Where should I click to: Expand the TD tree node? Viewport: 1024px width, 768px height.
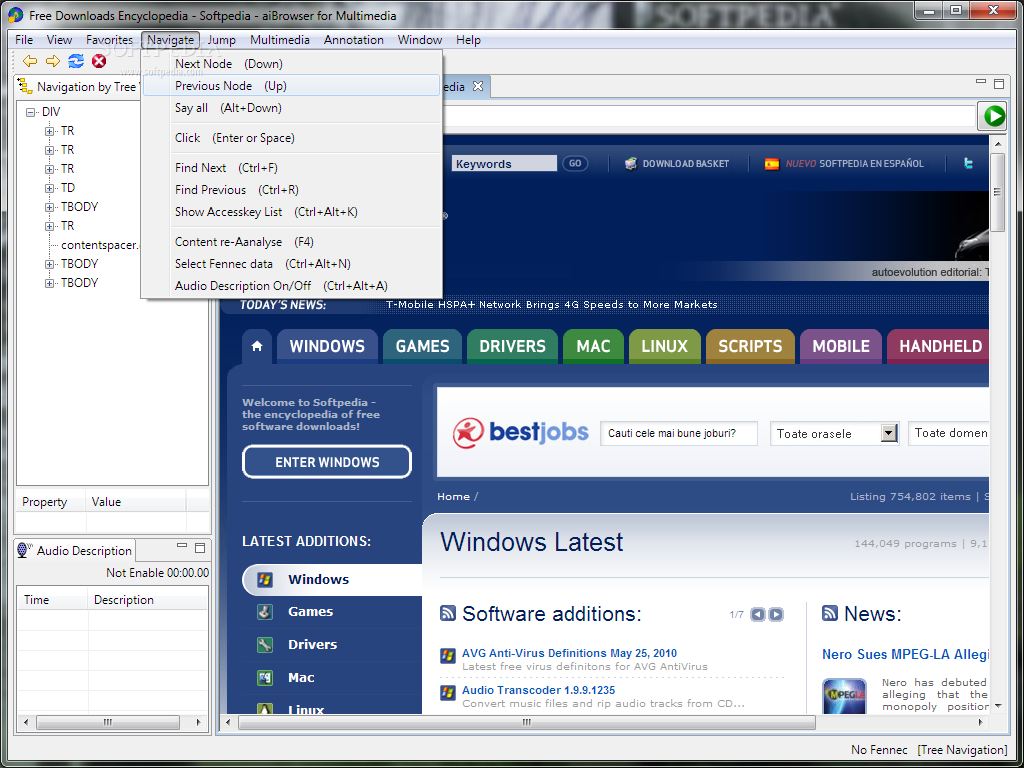click(49, 188)
